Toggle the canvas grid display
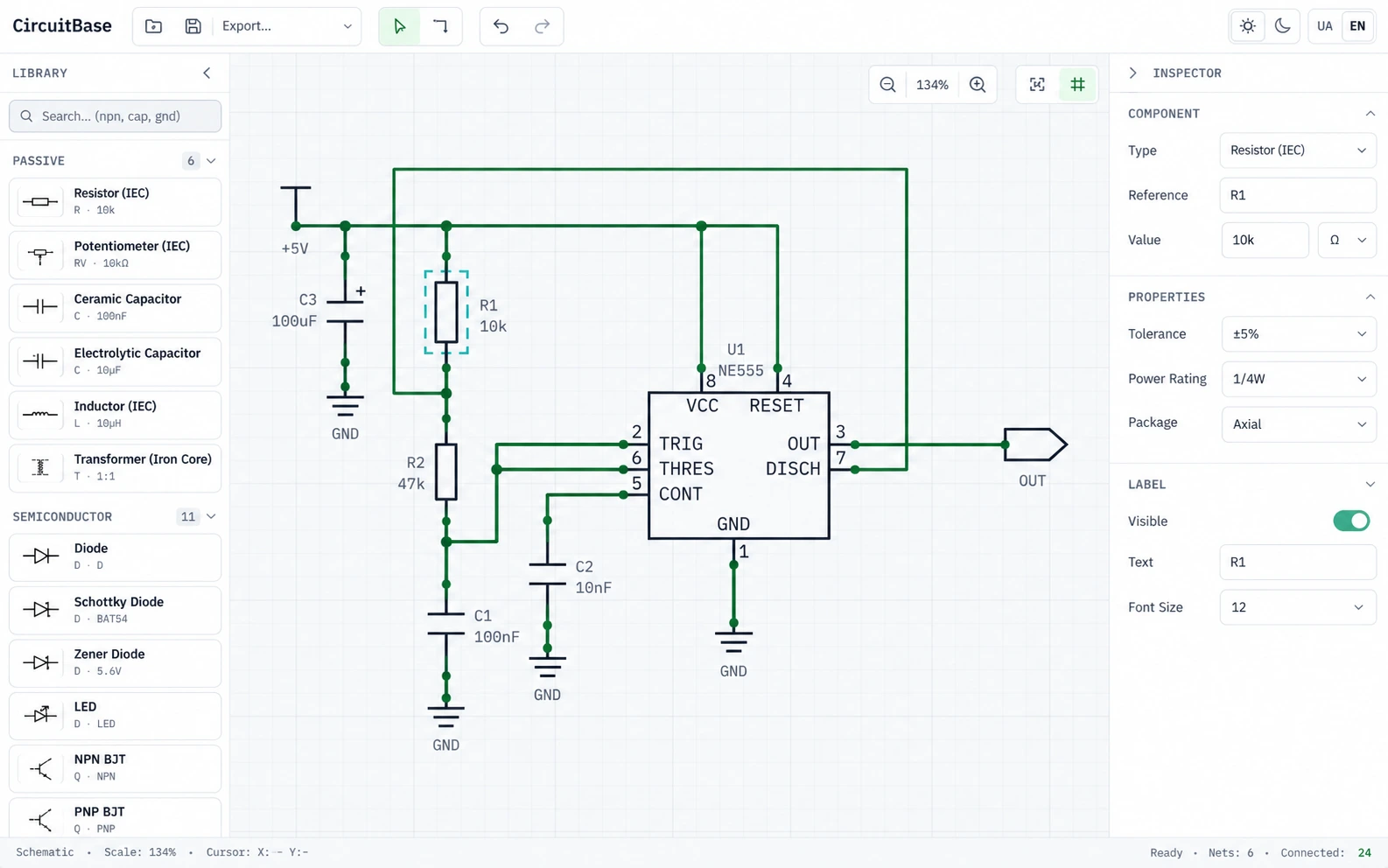The image size is (1388, 868). click(1077, 85)
